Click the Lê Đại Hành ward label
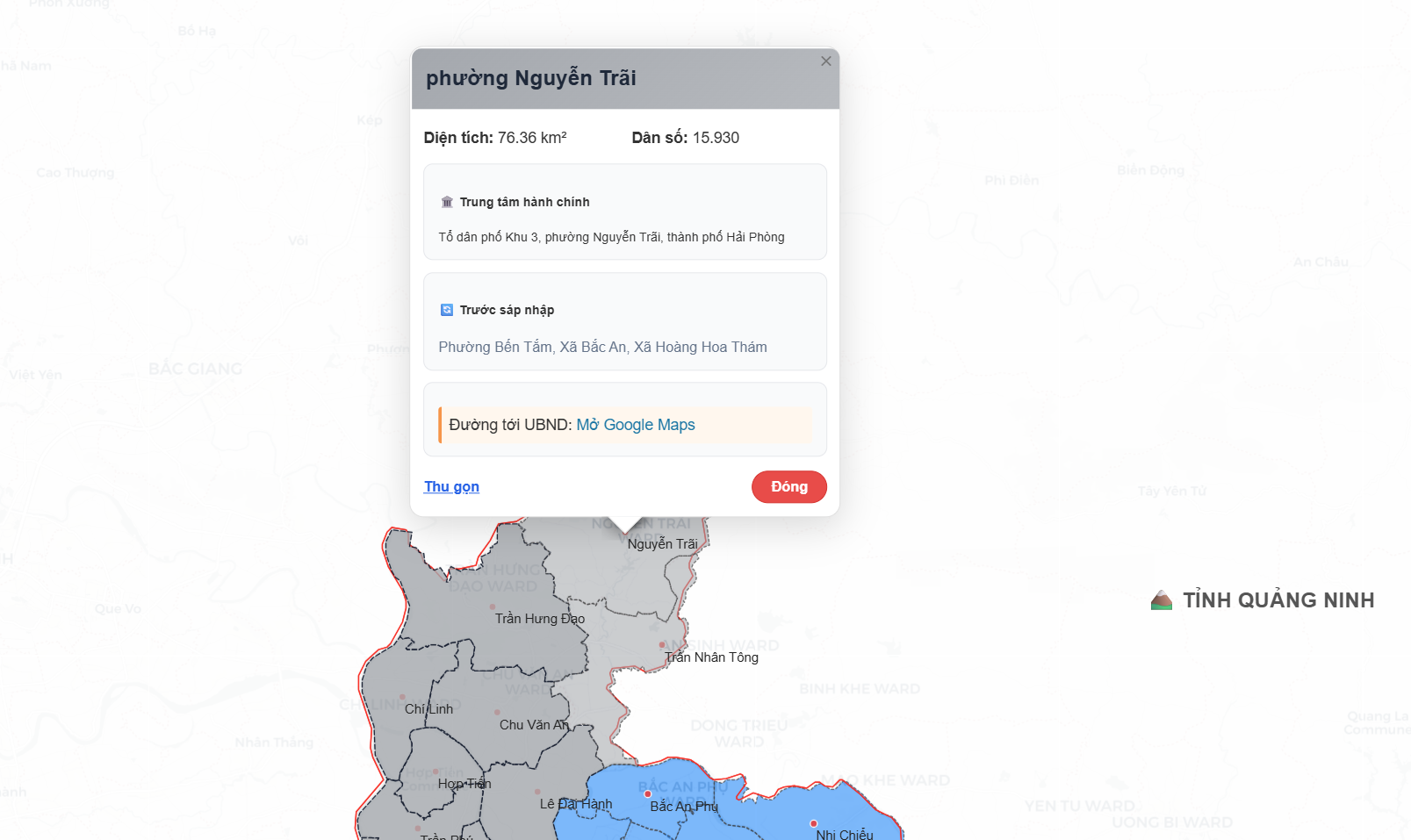 (576, 804)
